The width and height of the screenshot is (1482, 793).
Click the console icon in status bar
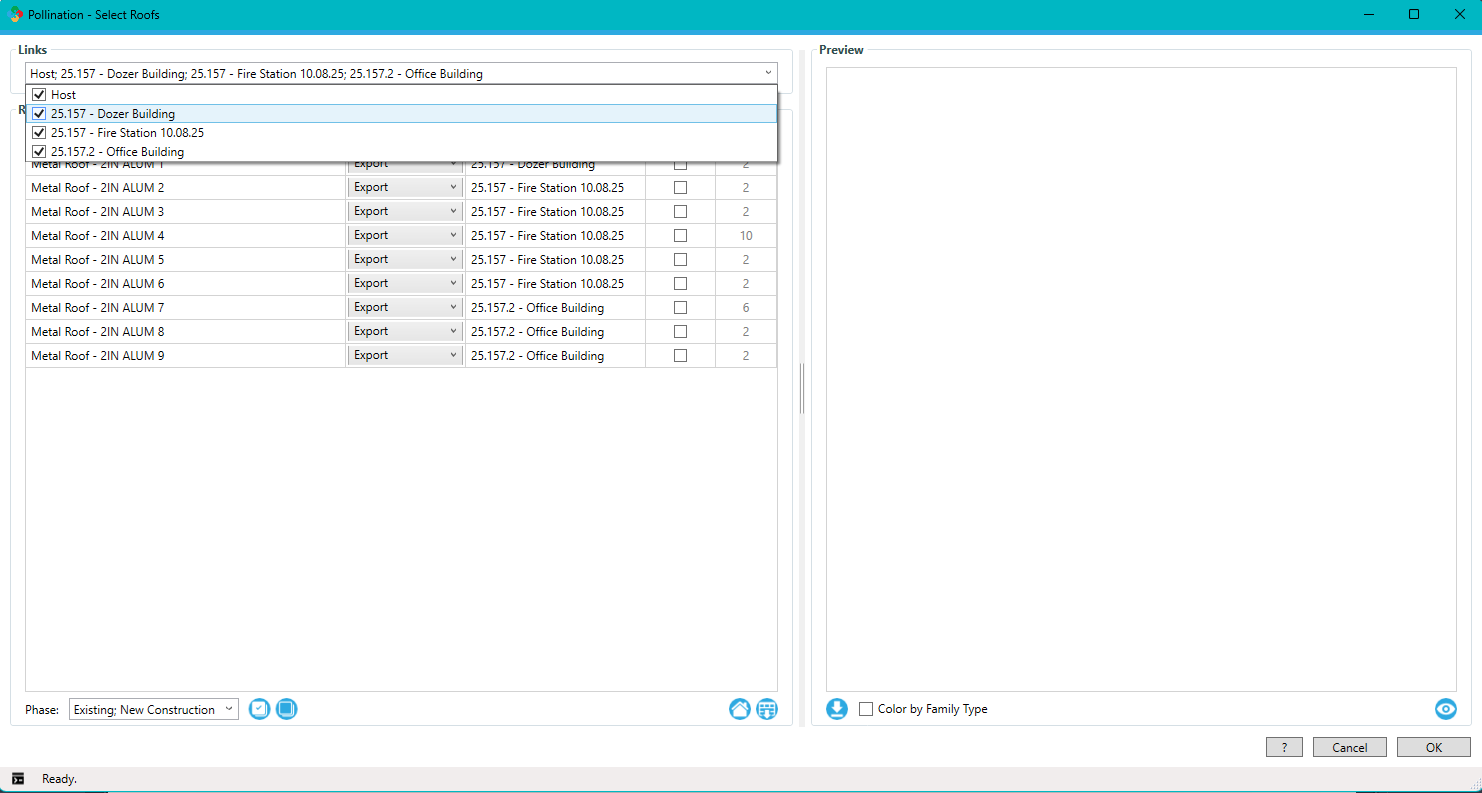pyautogui.click(x=18, y=778)
